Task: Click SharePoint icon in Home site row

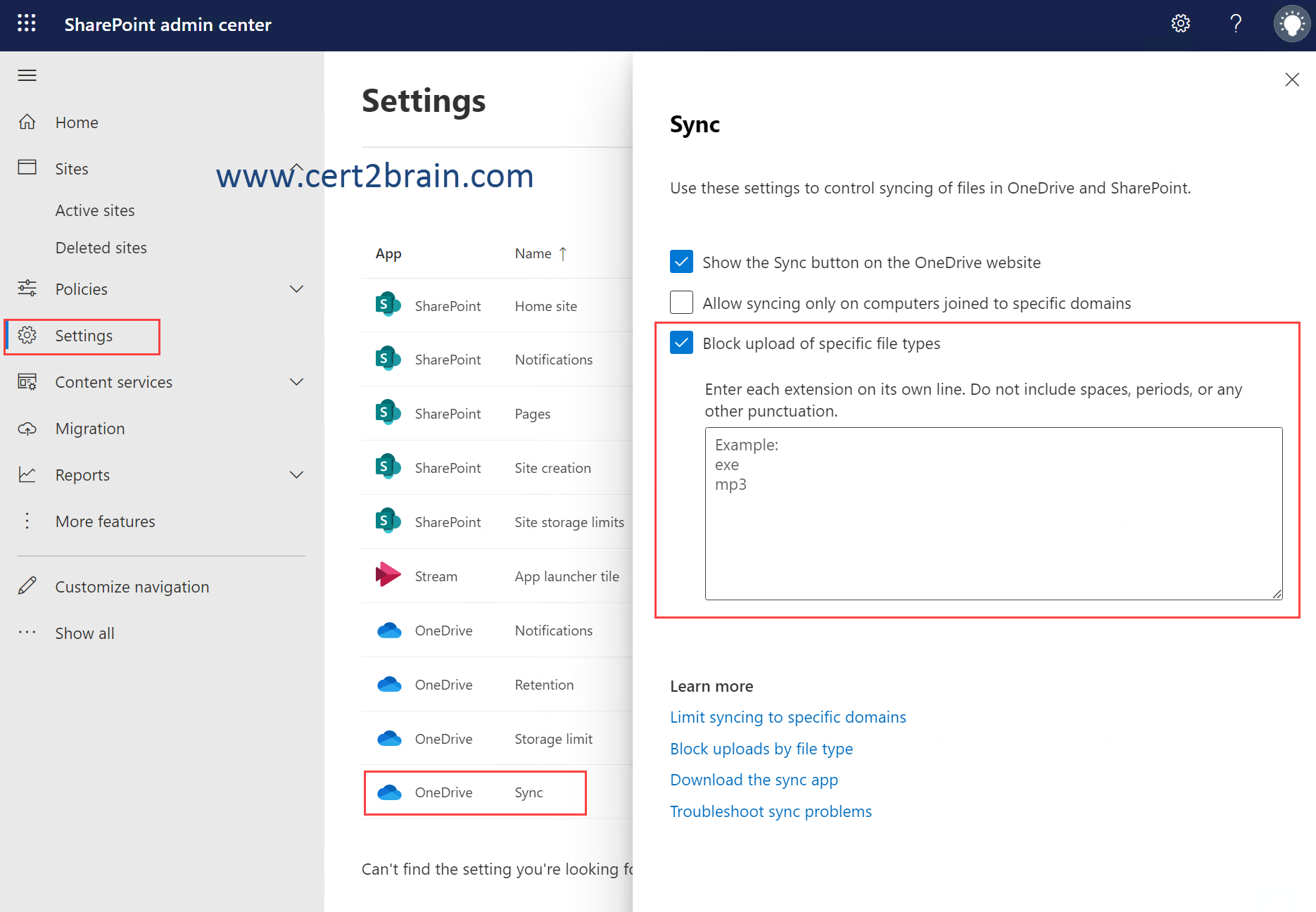Action: 388,305
